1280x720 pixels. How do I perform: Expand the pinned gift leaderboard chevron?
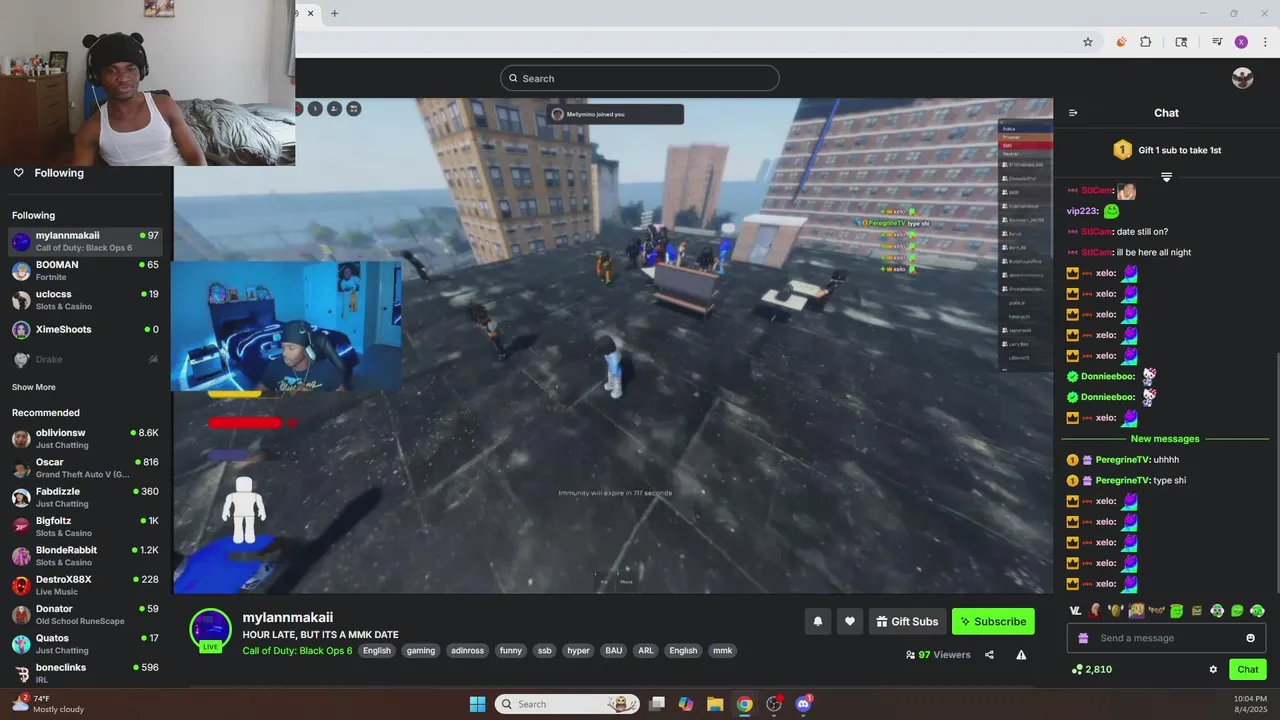pos(1166,177)
